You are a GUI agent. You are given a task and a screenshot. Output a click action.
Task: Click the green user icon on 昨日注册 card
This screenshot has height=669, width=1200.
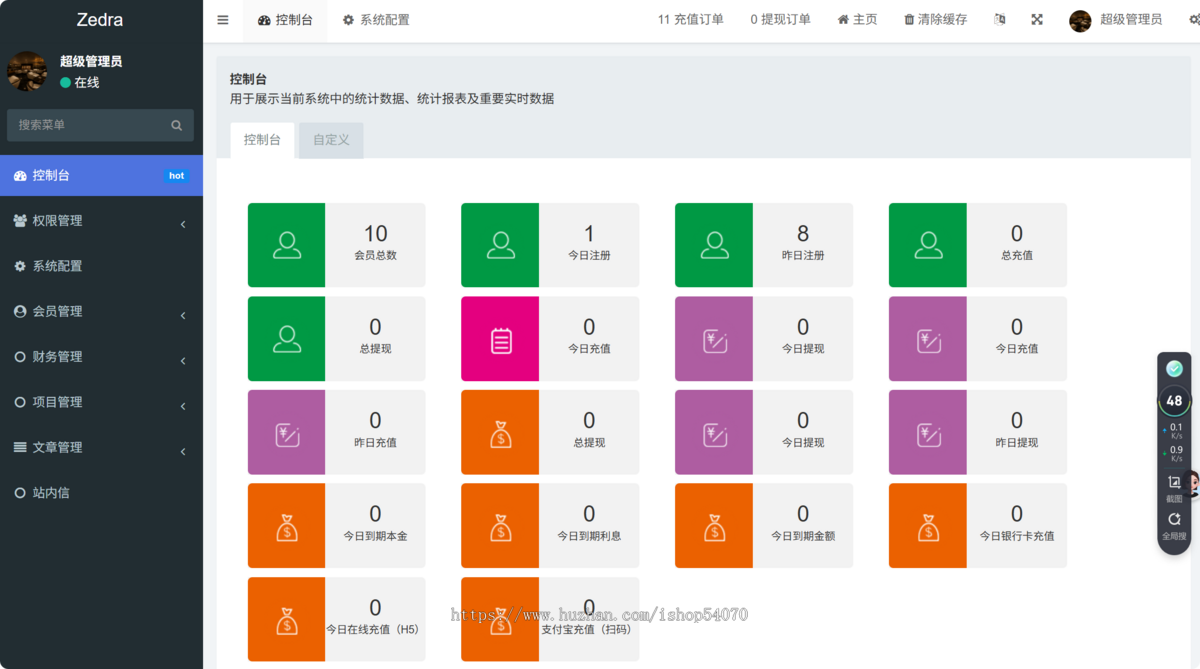[x=714, y=245]
